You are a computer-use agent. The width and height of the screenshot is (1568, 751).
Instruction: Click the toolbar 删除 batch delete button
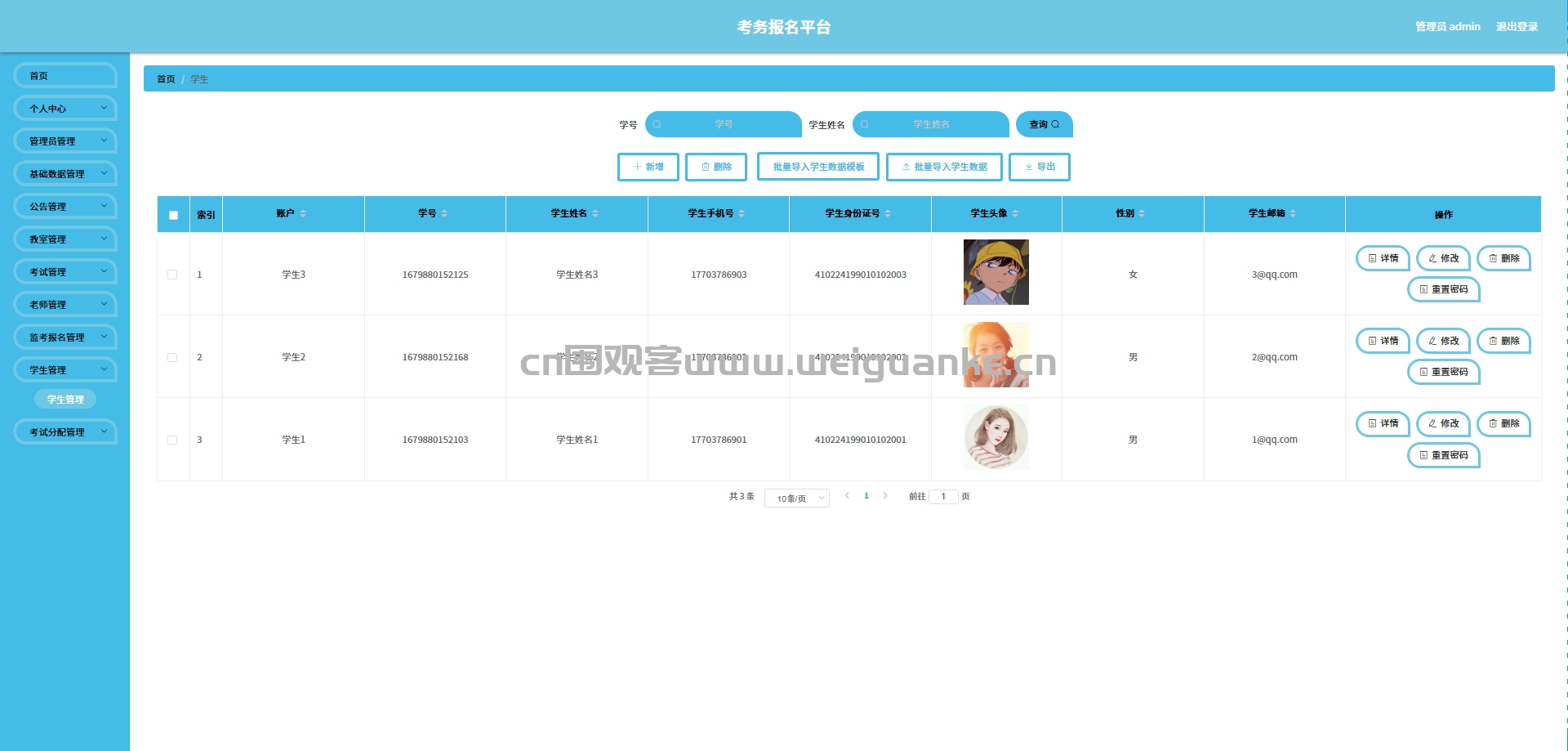coord(716,167)
